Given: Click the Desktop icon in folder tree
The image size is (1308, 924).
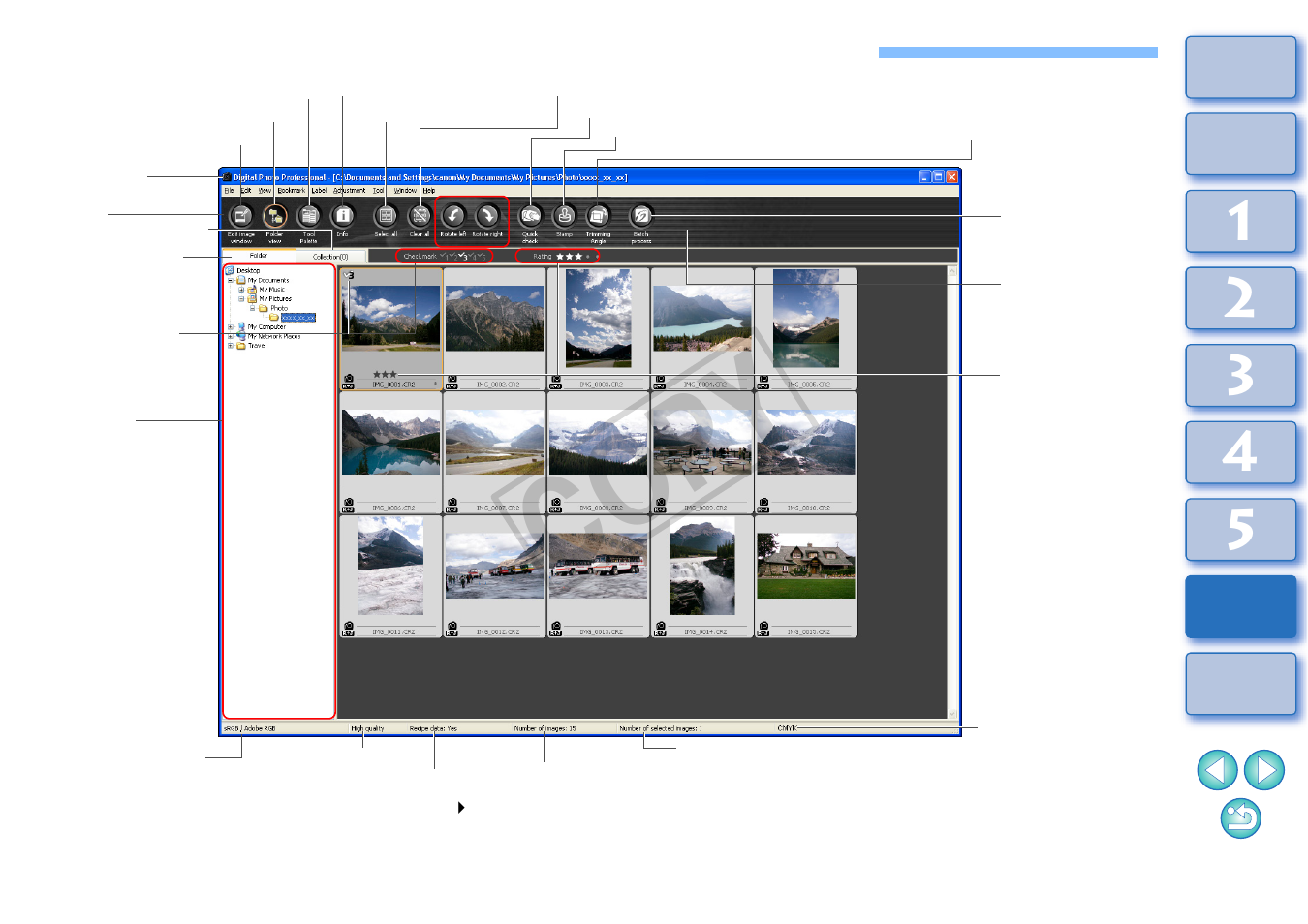Looking at the screenshot, I should (x=231, y=271).
